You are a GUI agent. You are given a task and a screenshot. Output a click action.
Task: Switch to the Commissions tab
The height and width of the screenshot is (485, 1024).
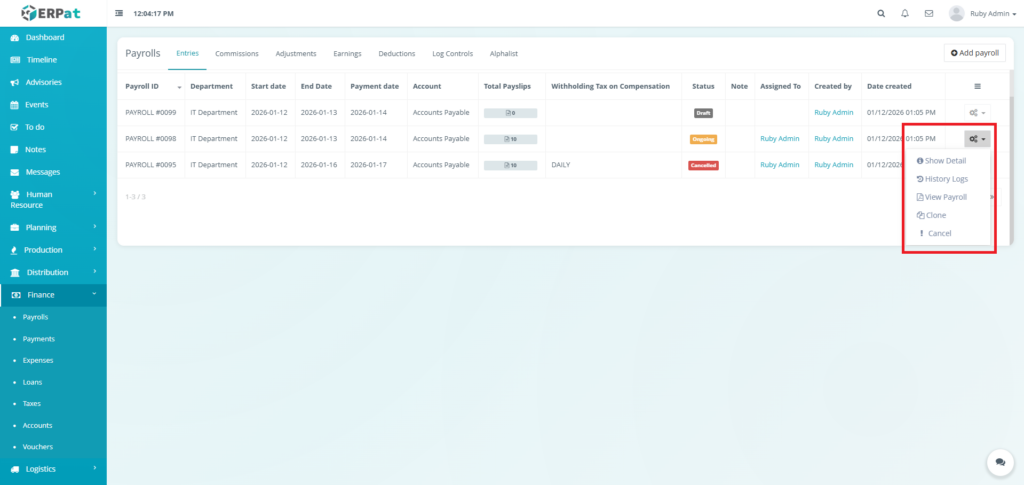[237, 53]
